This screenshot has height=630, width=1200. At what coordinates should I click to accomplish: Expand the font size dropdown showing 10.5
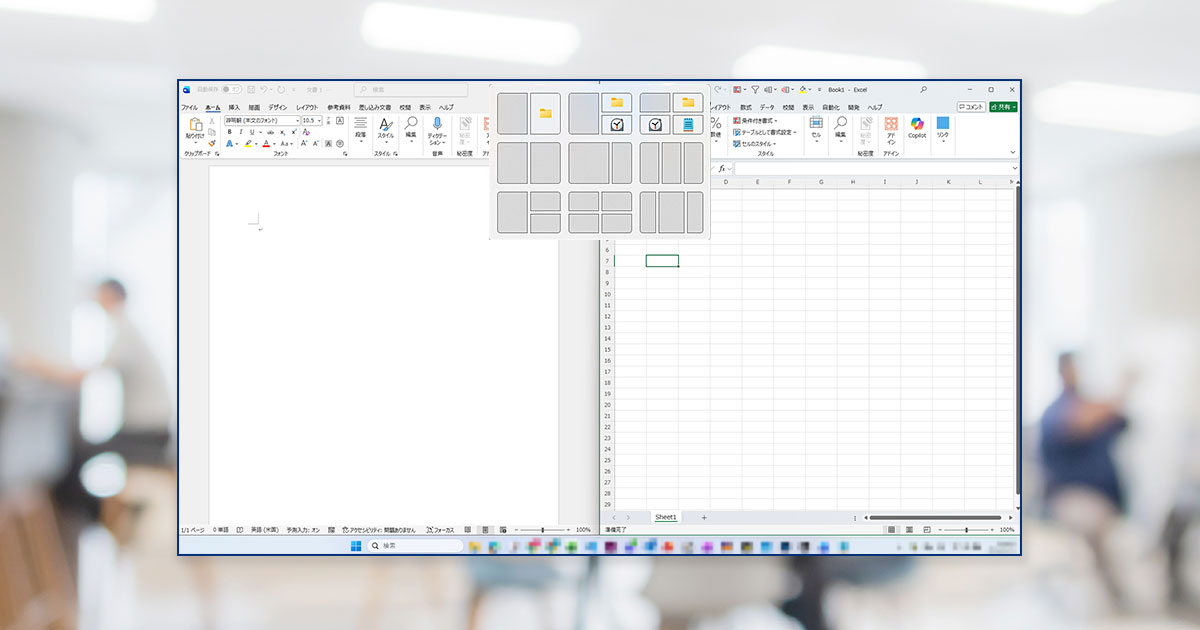(319, 120)
